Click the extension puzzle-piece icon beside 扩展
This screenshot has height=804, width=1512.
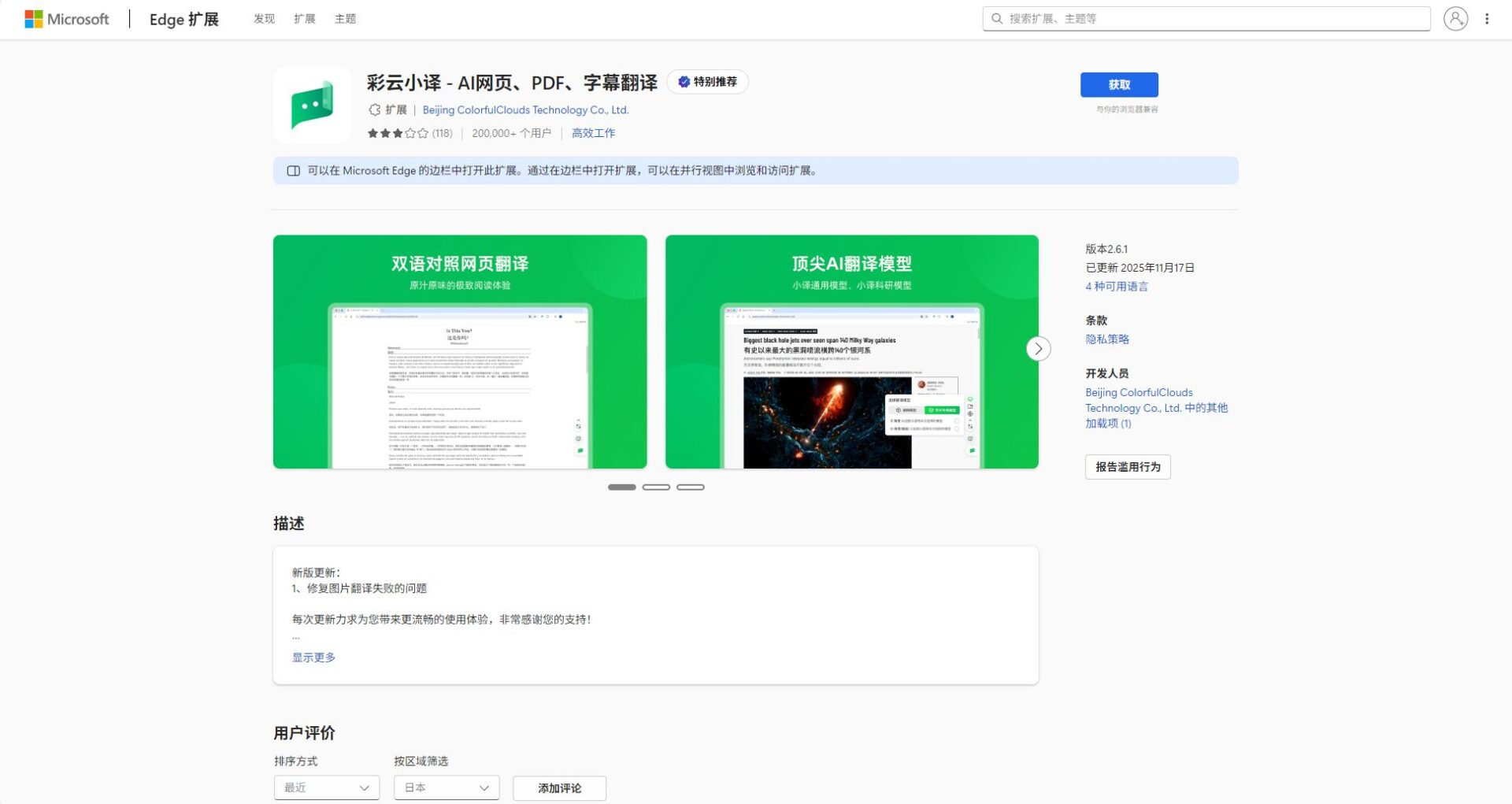point(374,110)
